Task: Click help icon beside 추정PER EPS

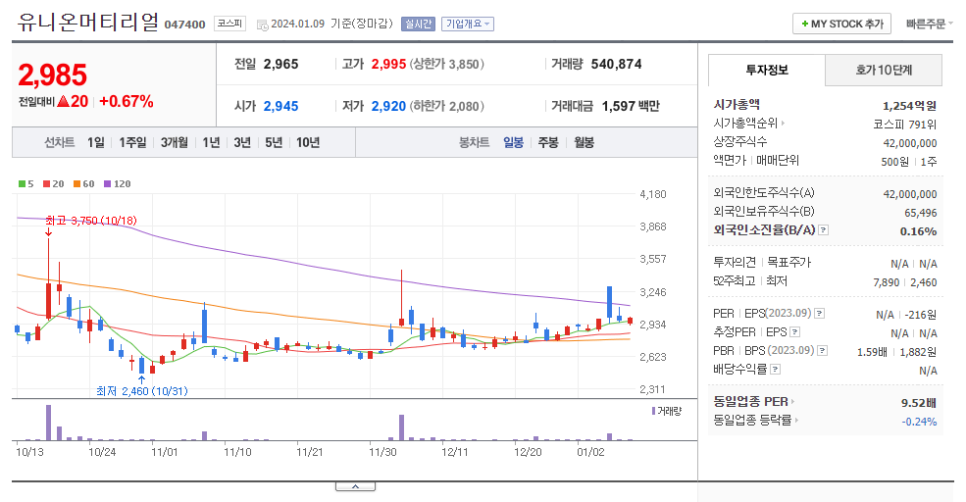Action: pos(795,332)
